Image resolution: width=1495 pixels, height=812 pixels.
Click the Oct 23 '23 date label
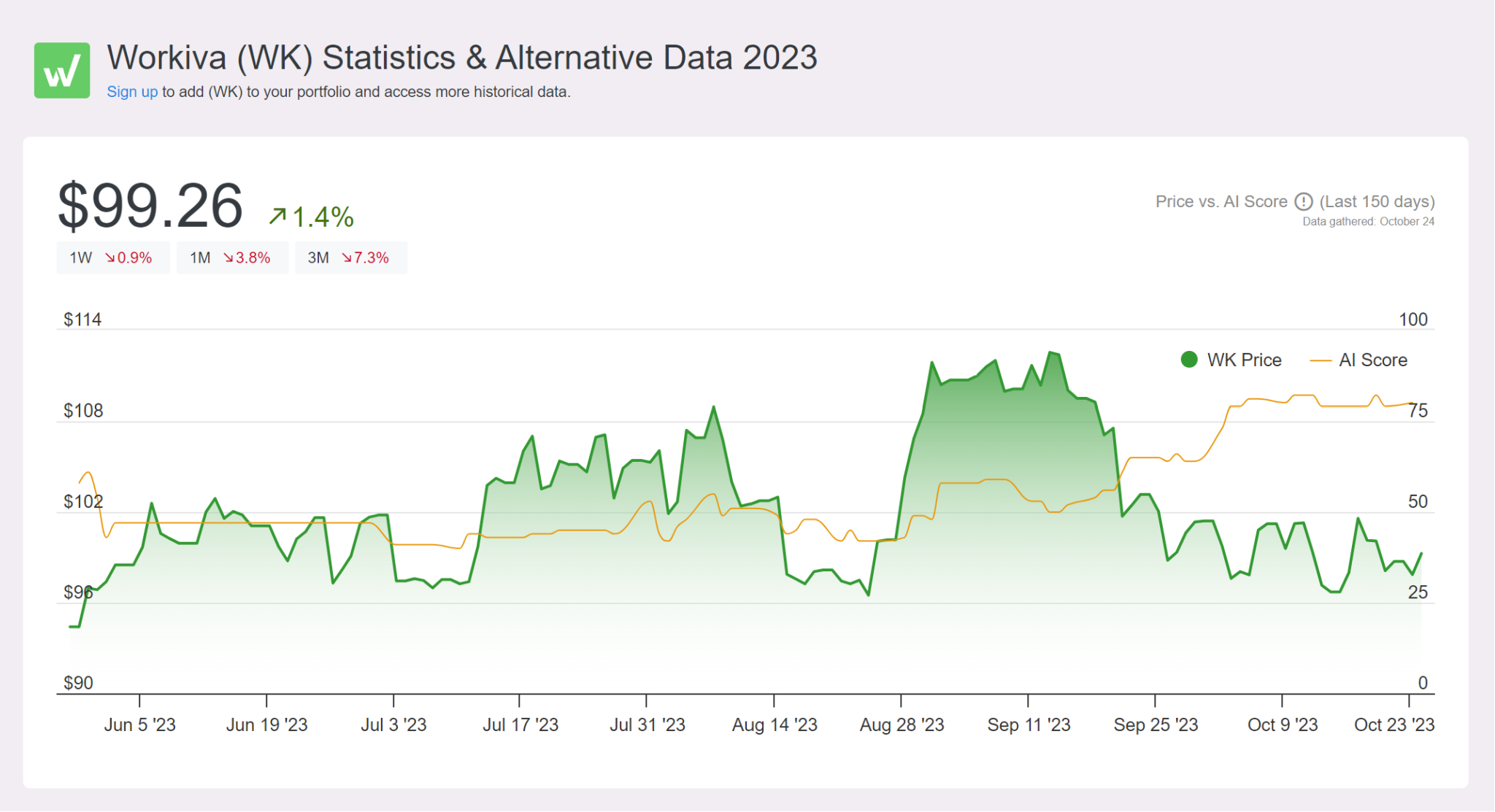[x=1394, y=724]
